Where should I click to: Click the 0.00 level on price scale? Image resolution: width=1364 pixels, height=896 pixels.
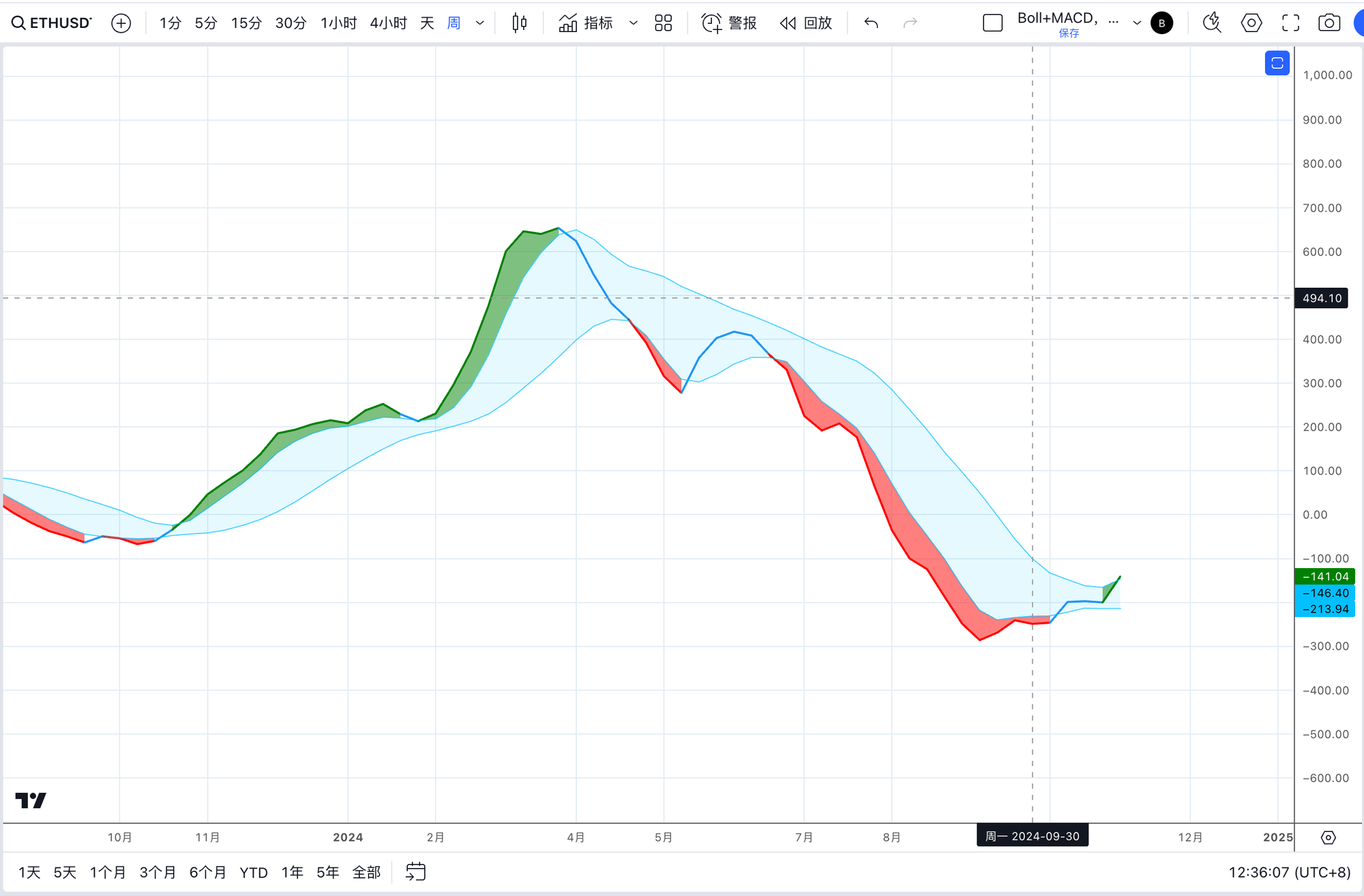click(1315, 515)
